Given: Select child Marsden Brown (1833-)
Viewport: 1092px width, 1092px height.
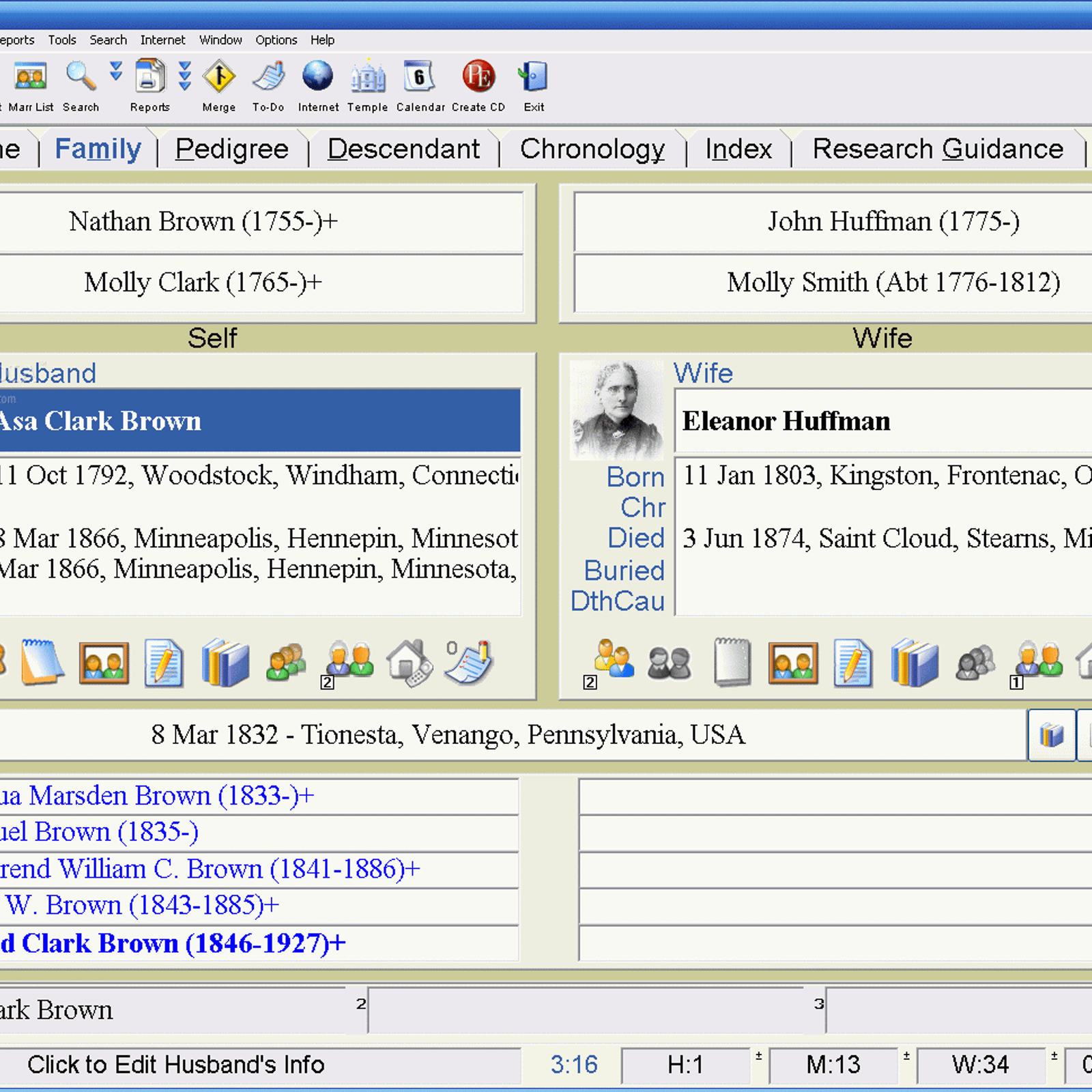Looking at the screenshot, I should [259, 796].
